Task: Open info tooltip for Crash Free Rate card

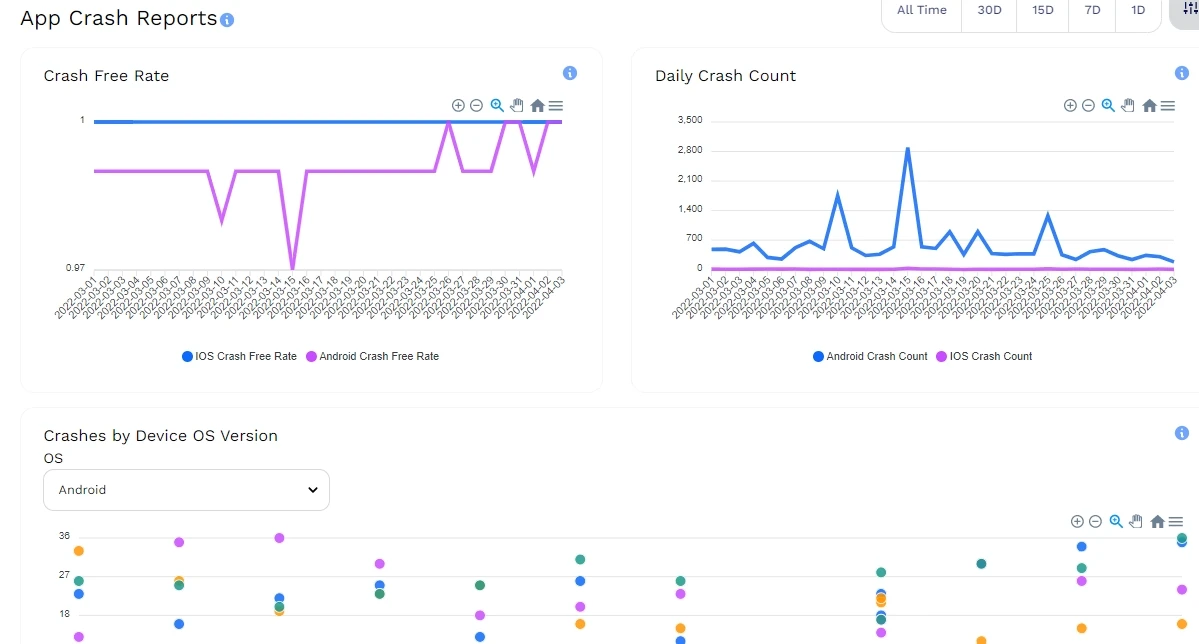Action: click(570, 73)
